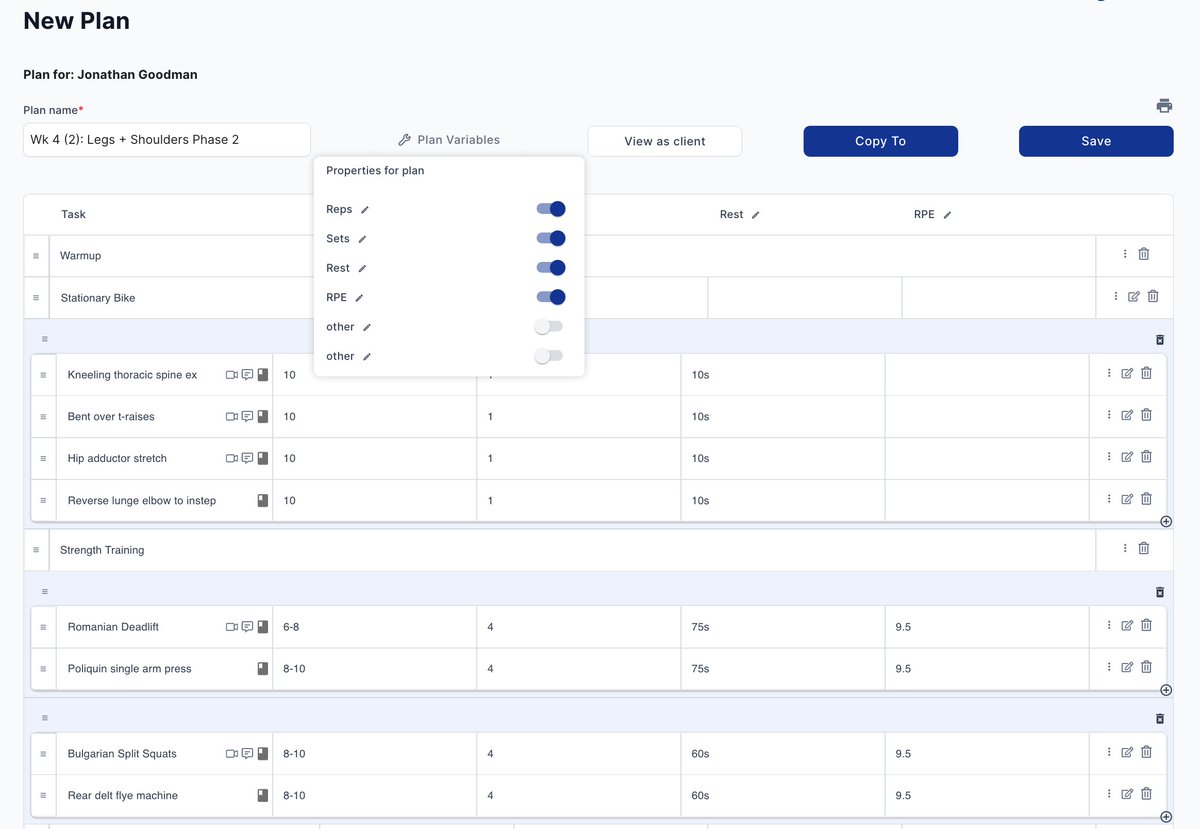Edit the Reps property name pencil

pos(365,210)
